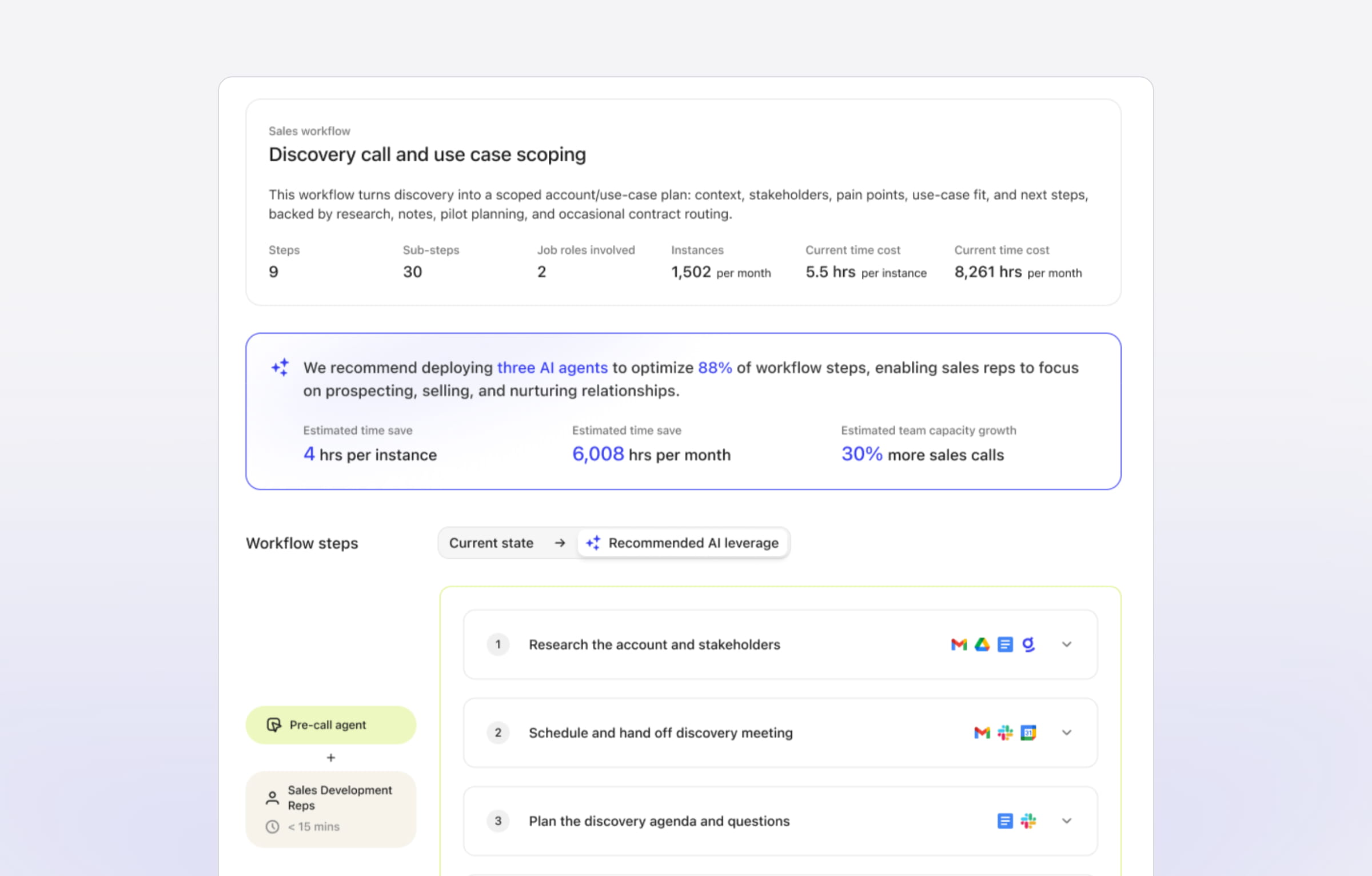Click the title Research the account and stakeholders
The image size is (1372, 876).
[x=655, y=644]
